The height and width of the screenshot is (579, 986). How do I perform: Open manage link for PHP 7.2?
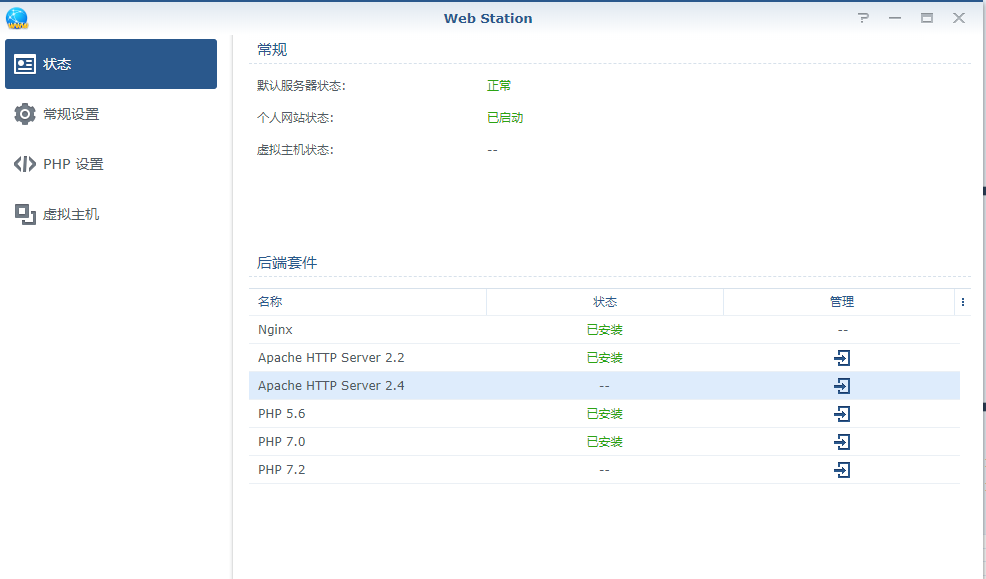pos(842,470)
